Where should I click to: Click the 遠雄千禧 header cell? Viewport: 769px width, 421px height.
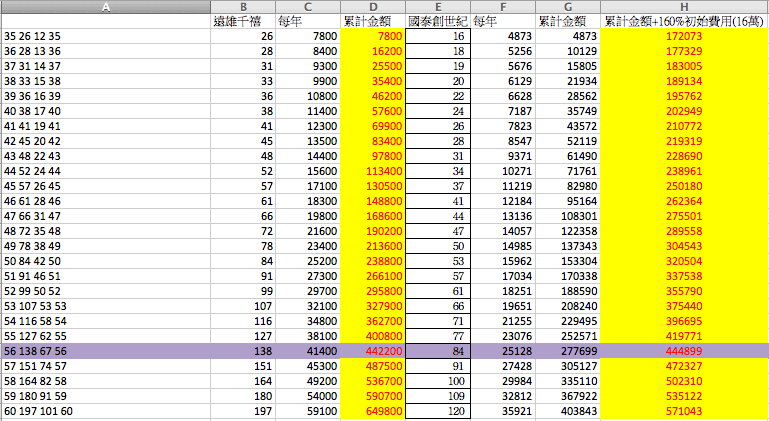click(x=243, y=21)
